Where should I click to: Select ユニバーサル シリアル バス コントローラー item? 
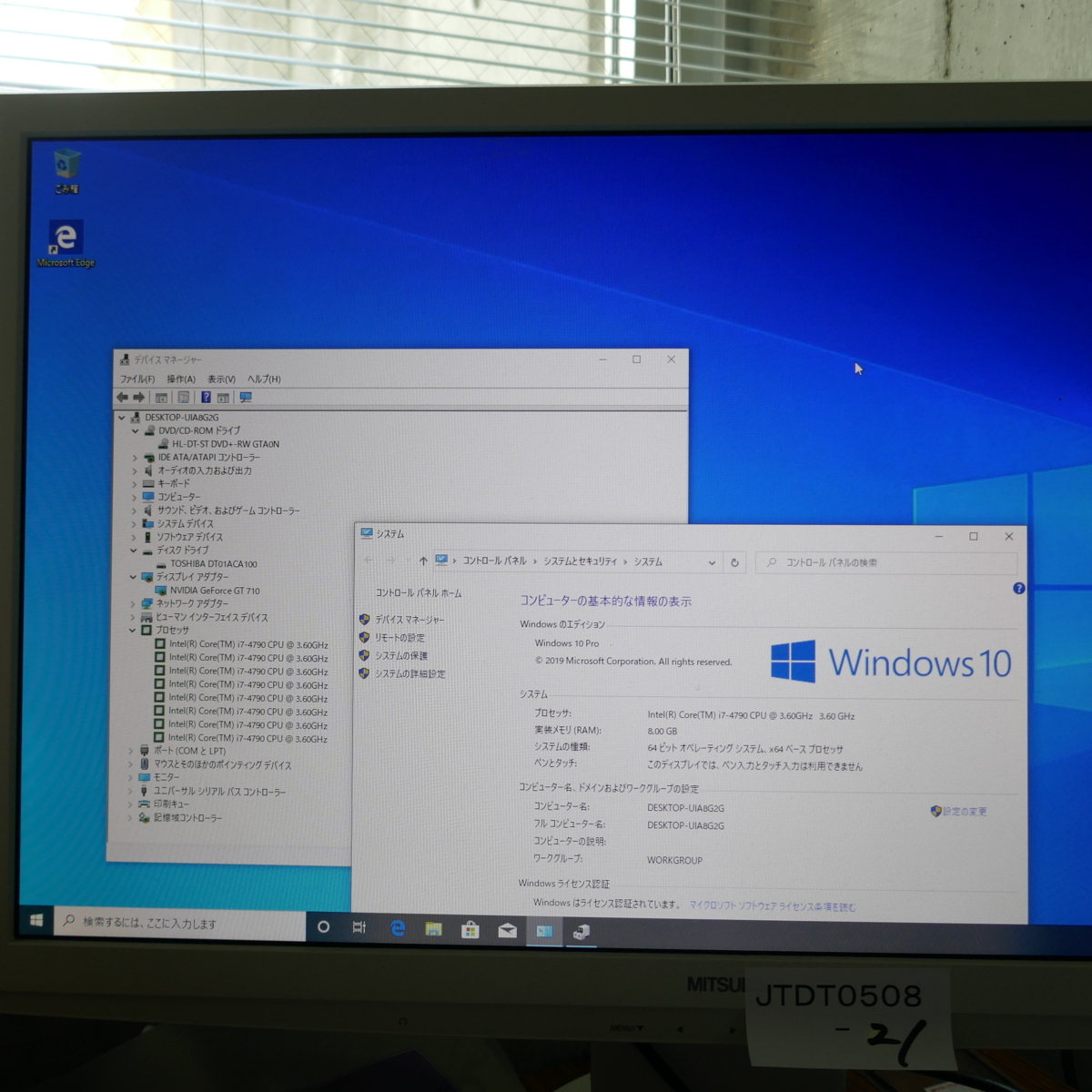point(219,792)
